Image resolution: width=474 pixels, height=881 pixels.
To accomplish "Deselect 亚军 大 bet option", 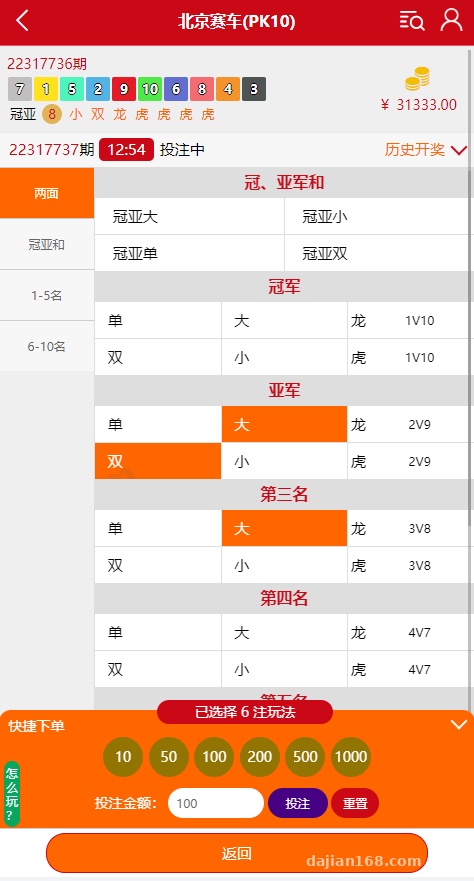I will click(x=284, y=424).
